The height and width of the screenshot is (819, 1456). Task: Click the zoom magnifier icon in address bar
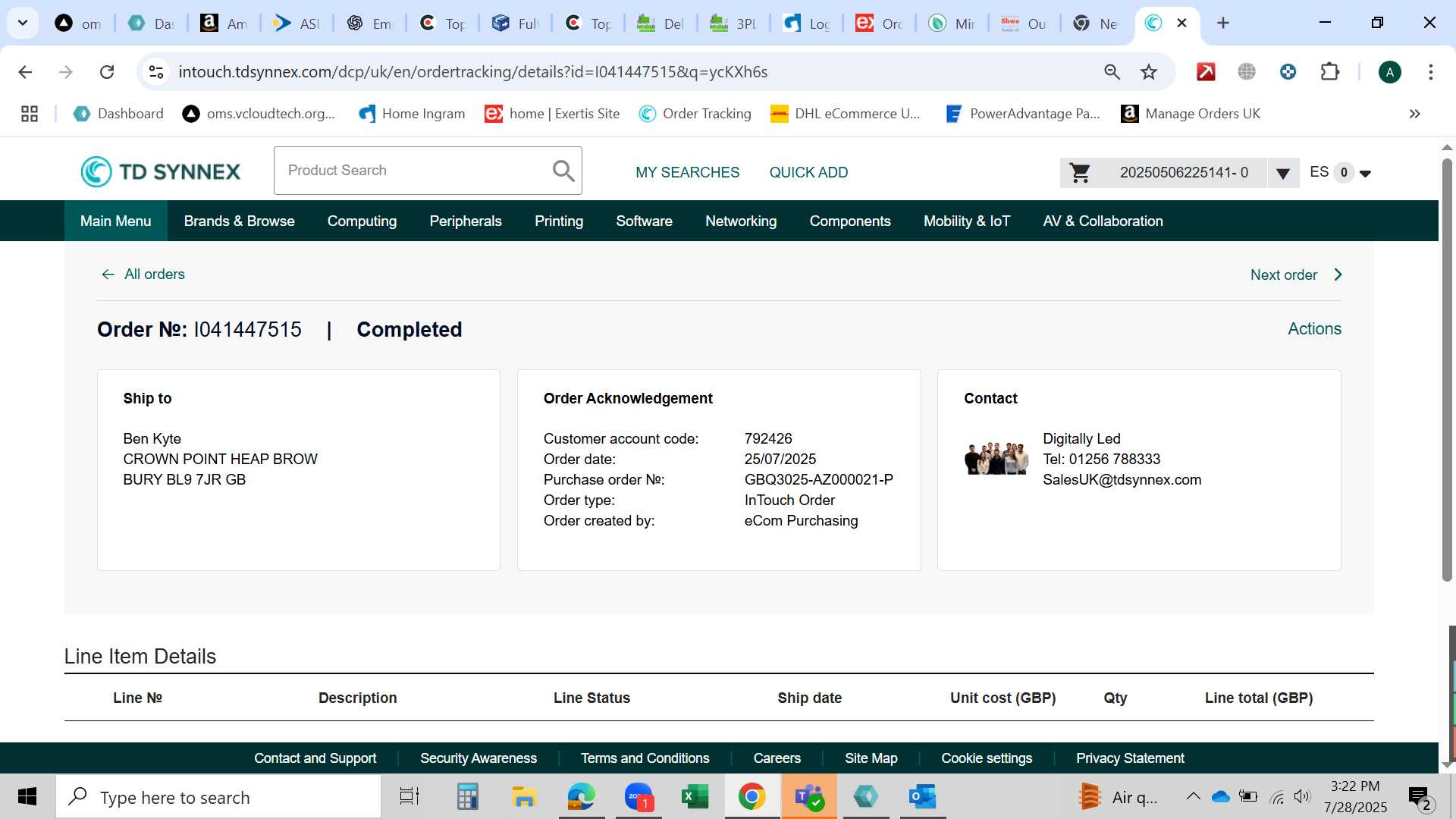click(x=1112, y=72)
